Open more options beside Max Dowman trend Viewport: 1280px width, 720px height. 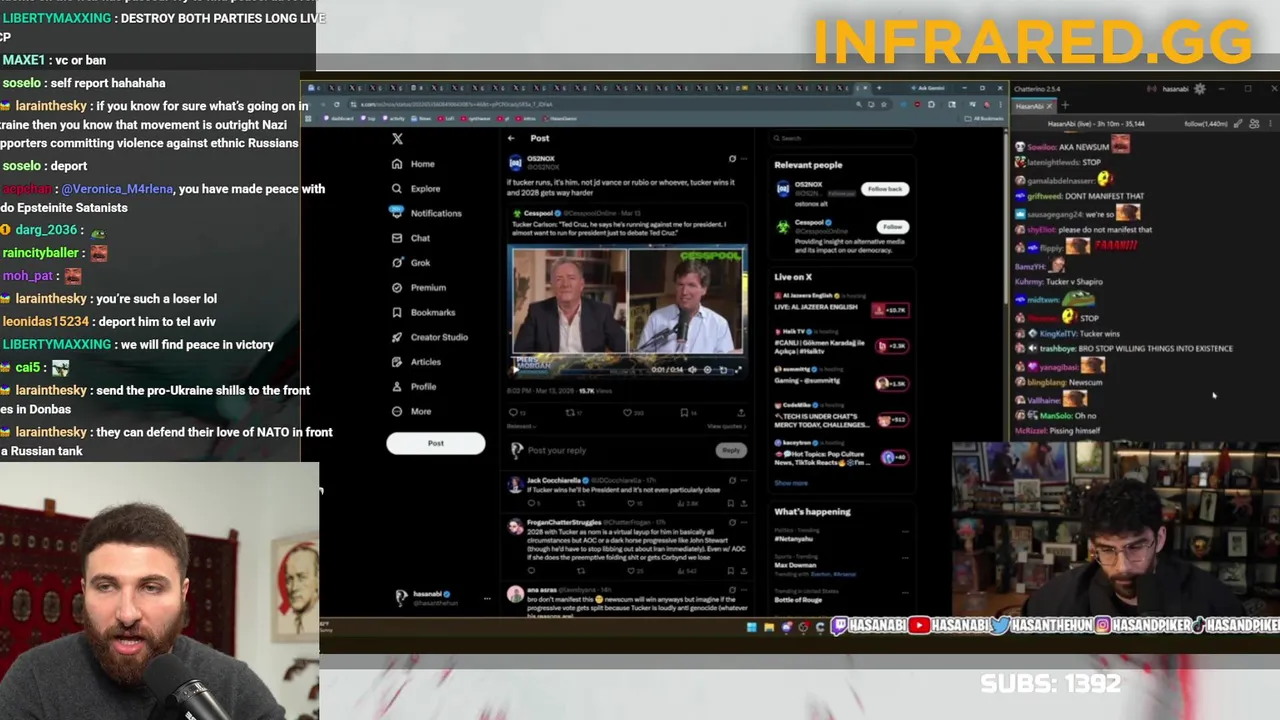coord(905,560)
